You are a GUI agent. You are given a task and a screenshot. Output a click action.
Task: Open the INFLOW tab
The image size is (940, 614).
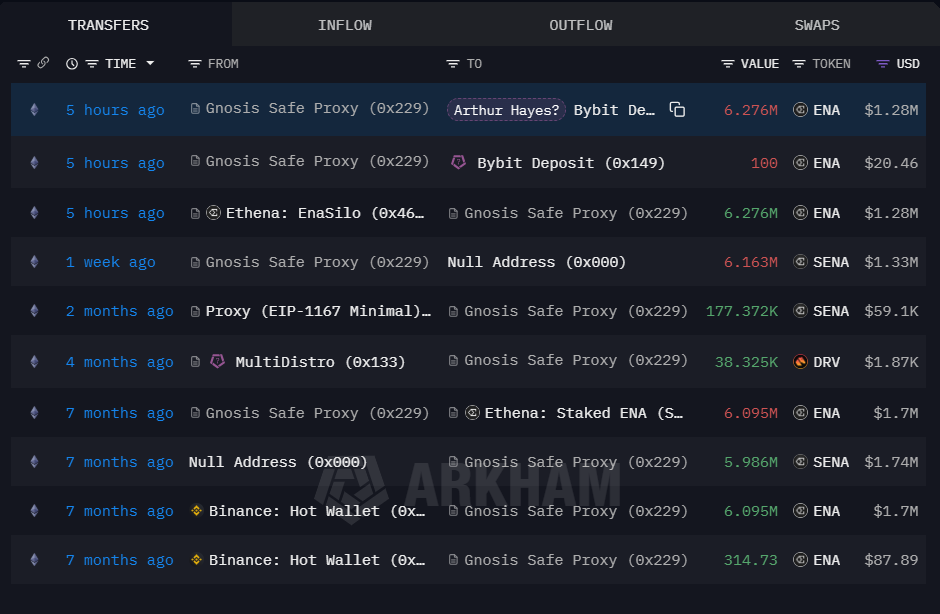(x=345, y=25)
